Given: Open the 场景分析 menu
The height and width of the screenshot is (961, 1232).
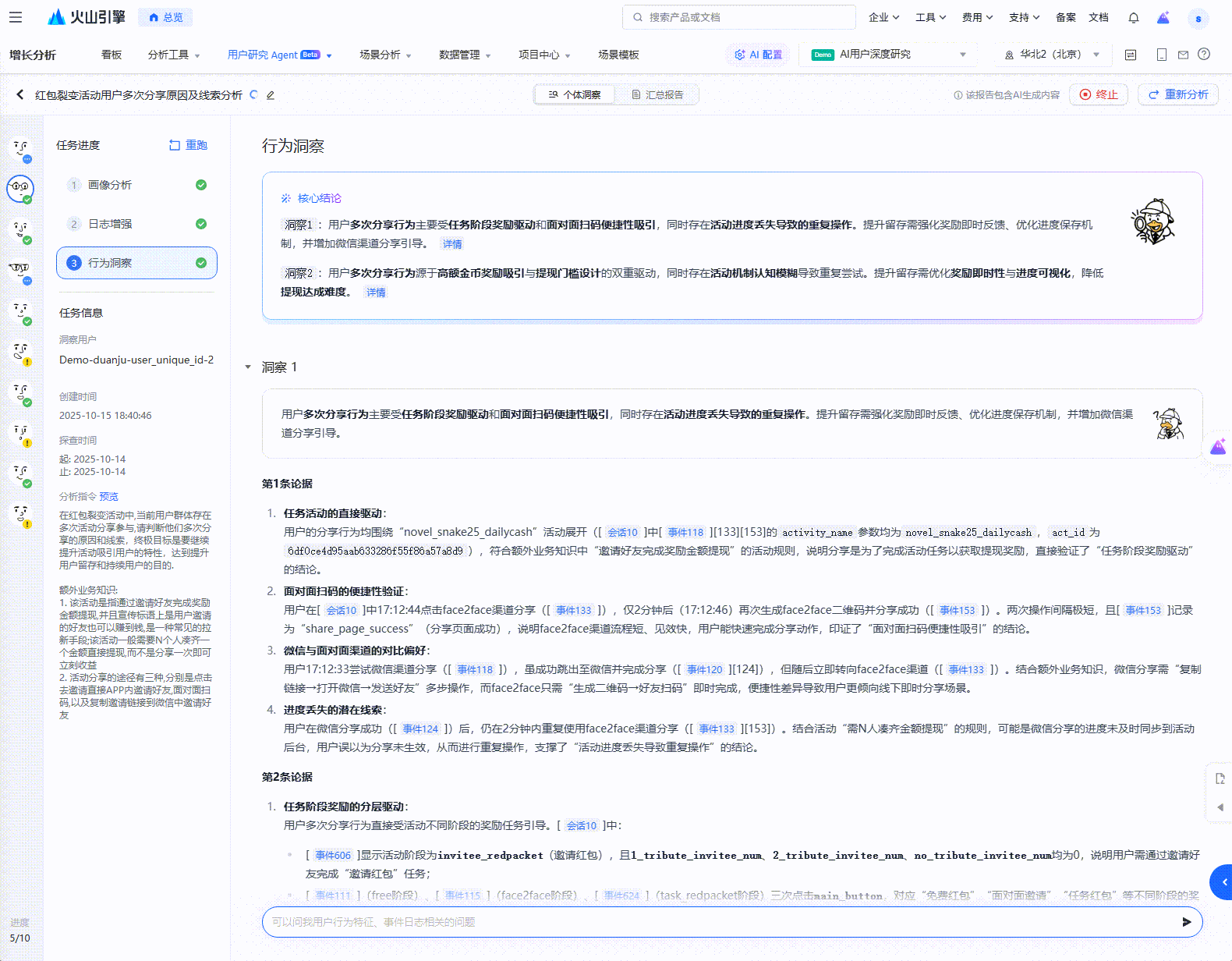Looking at the screenshot, I should click(385, 55).
